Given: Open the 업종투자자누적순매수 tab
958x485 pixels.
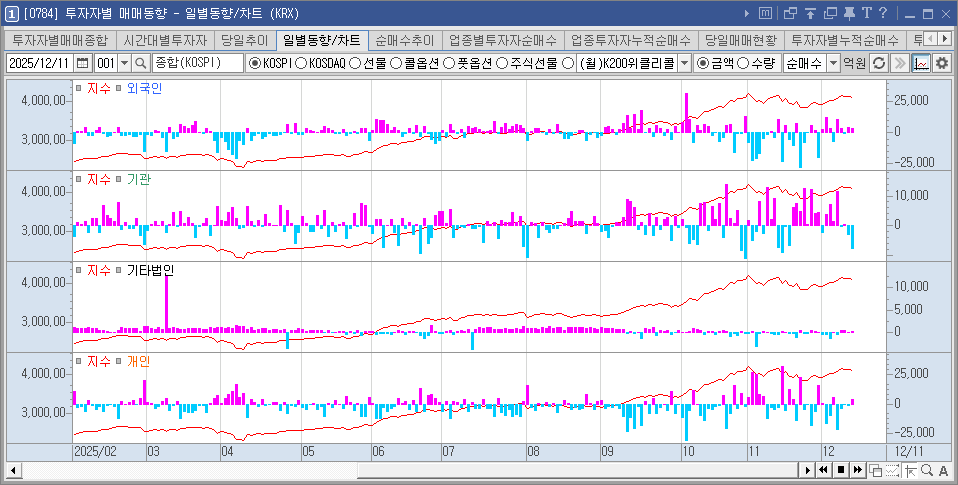Looking at the screenshot, I should click(631, 40).
